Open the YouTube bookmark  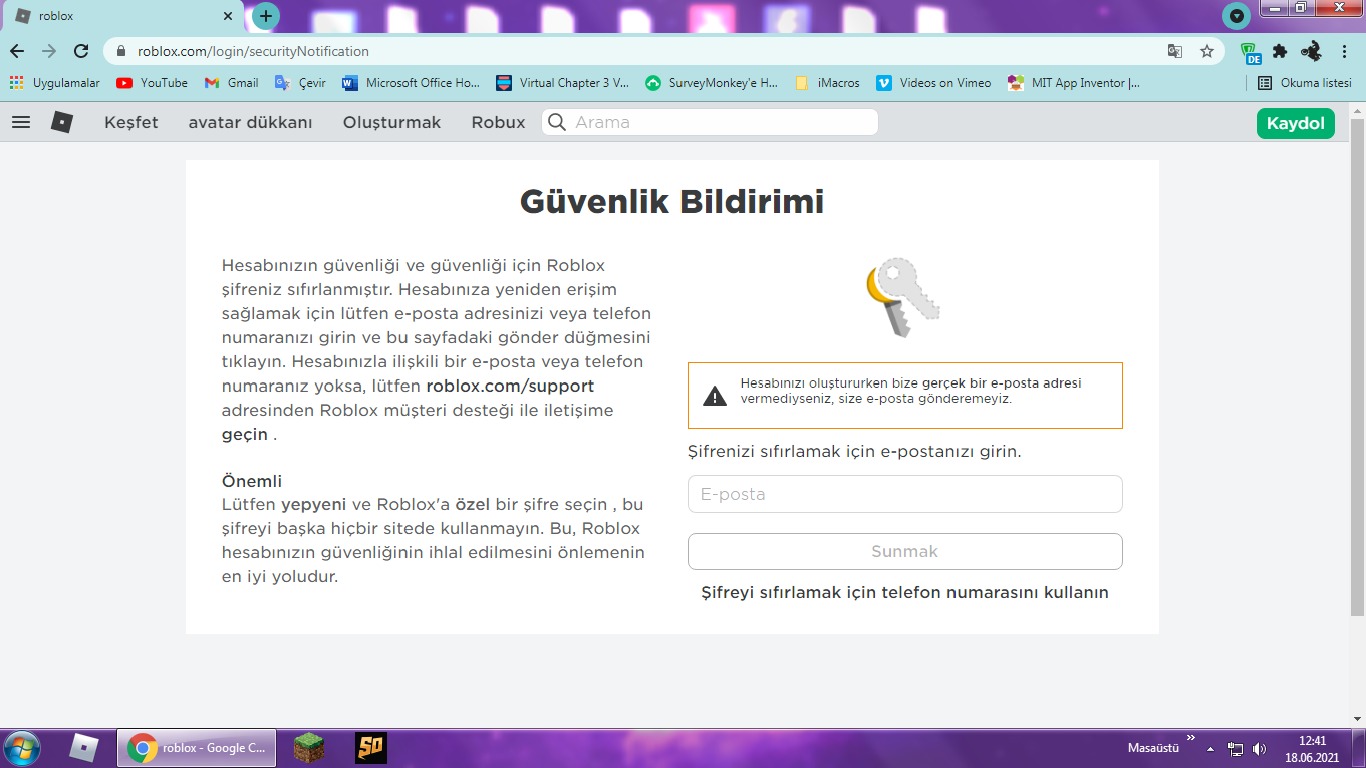(152, 83)
